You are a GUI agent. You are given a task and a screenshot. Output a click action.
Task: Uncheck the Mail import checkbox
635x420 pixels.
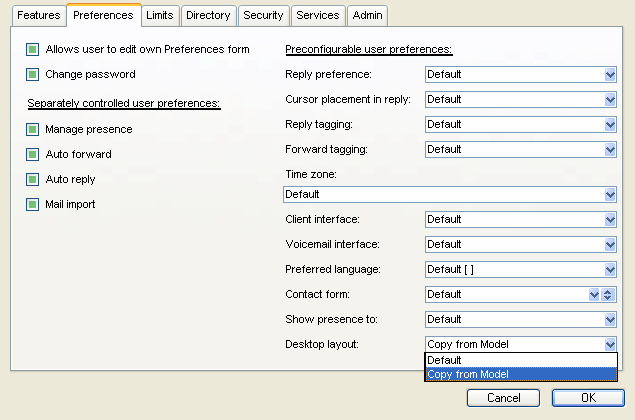point(33,204)
